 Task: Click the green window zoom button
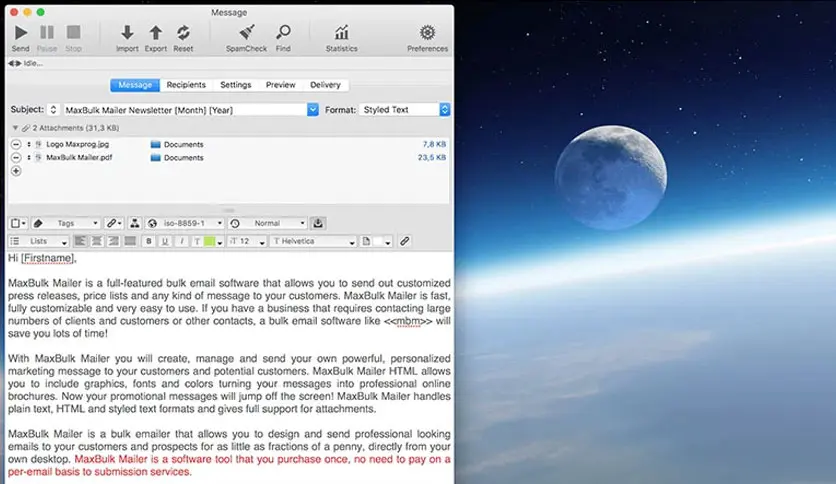pos(41,12)
